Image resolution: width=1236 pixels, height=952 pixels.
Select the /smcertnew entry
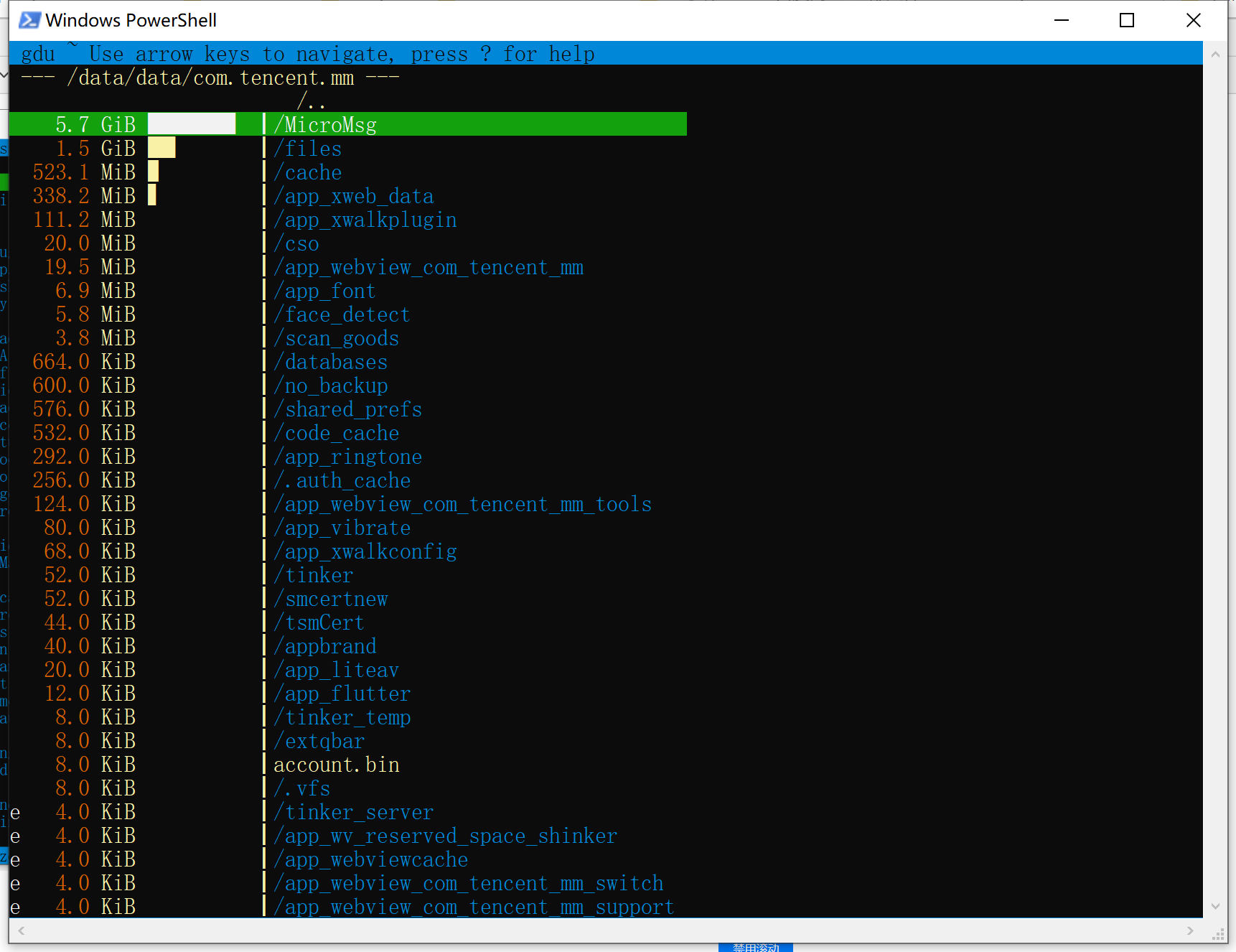coord(330,599)
